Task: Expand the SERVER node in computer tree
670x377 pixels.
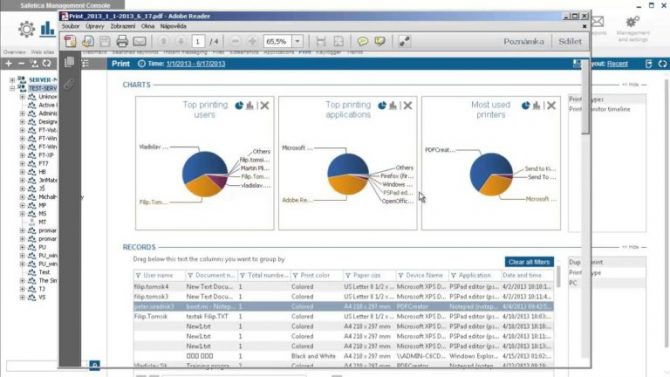Action: pyautogui.click(x=12, y=80)
